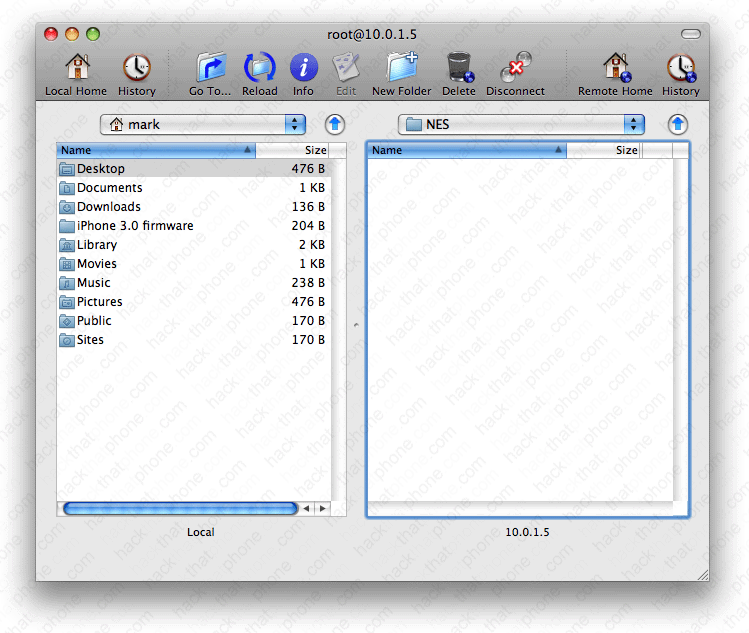The image size is (749, 633).
Task: Go up one level in remote pane
Action: coord(678,124)
